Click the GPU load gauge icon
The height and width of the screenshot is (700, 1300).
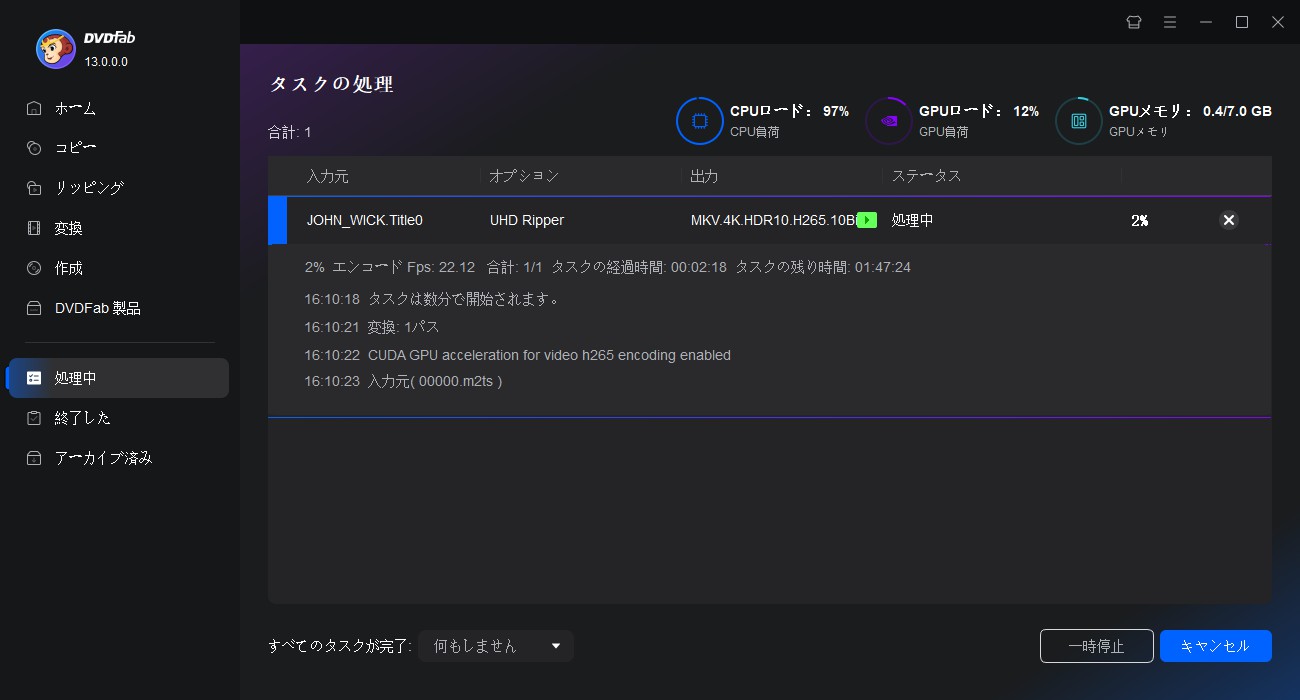click(x=888, y=121)
